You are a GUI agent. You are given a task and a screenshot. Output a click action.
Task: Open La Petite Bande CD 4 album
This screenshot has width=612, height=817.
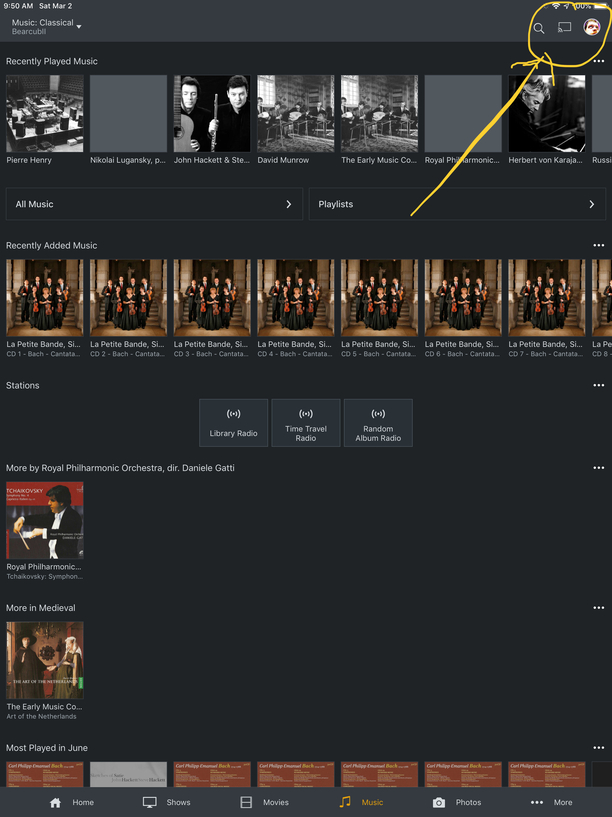click(x=296, y=298)
